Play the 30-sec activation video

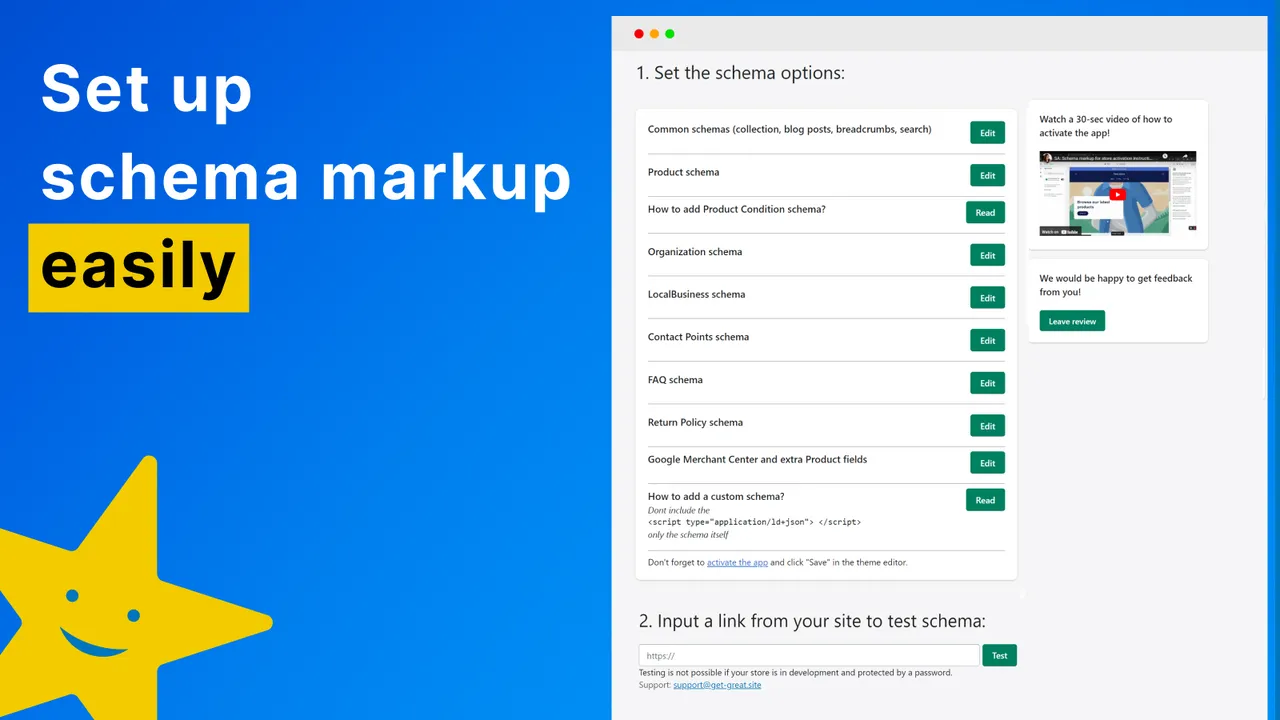[x=1117, y=194]
